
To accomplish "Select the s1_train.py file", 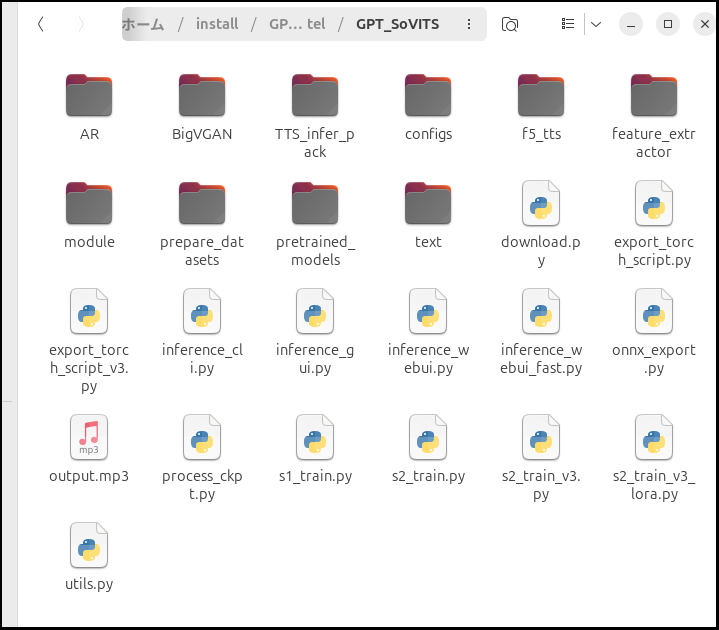I will pyautogui.click(x=315, y=437).
